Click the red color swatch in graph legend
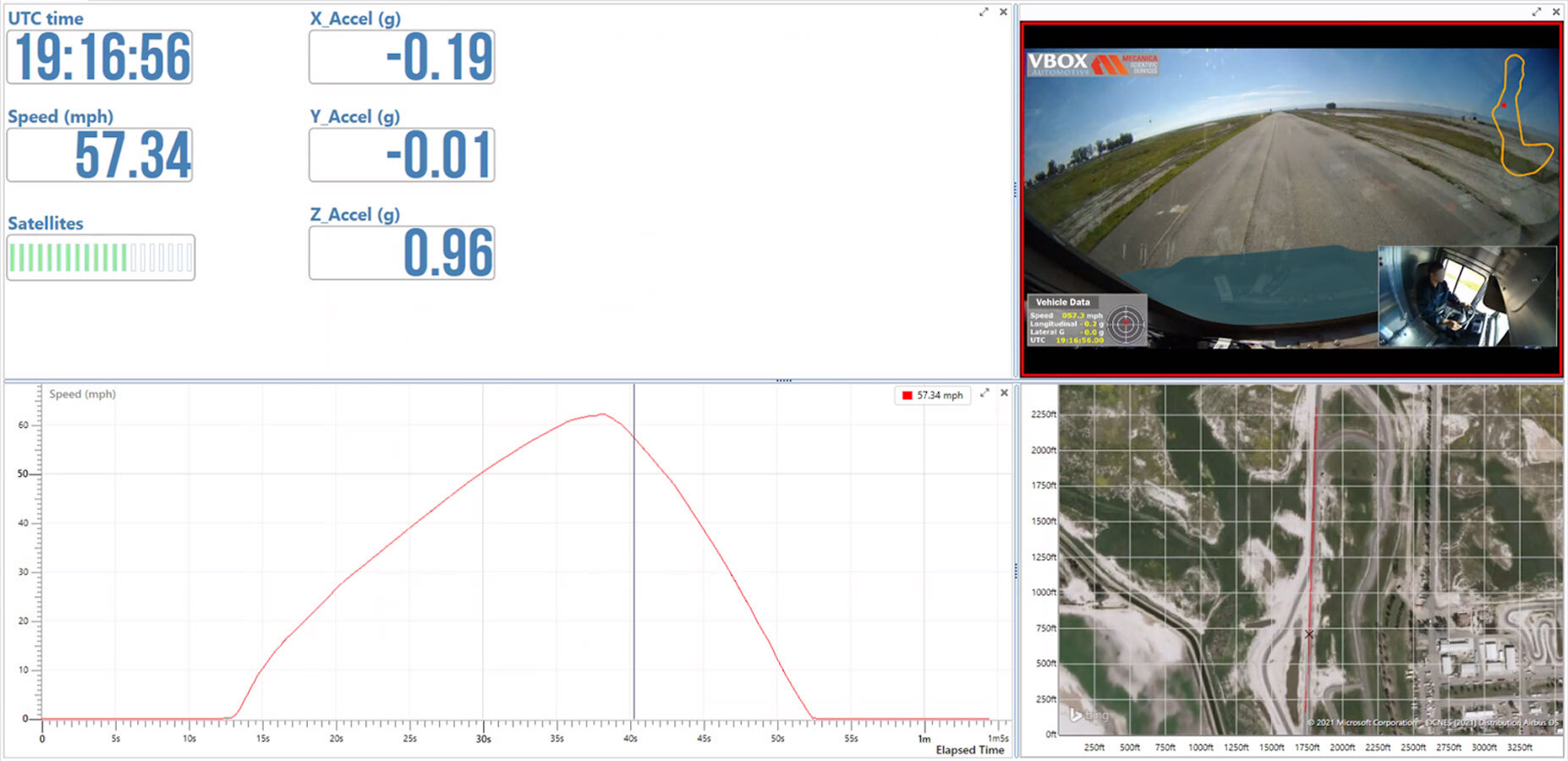The height and width of the screenshot is (761, 1568). tap(907, 395)
